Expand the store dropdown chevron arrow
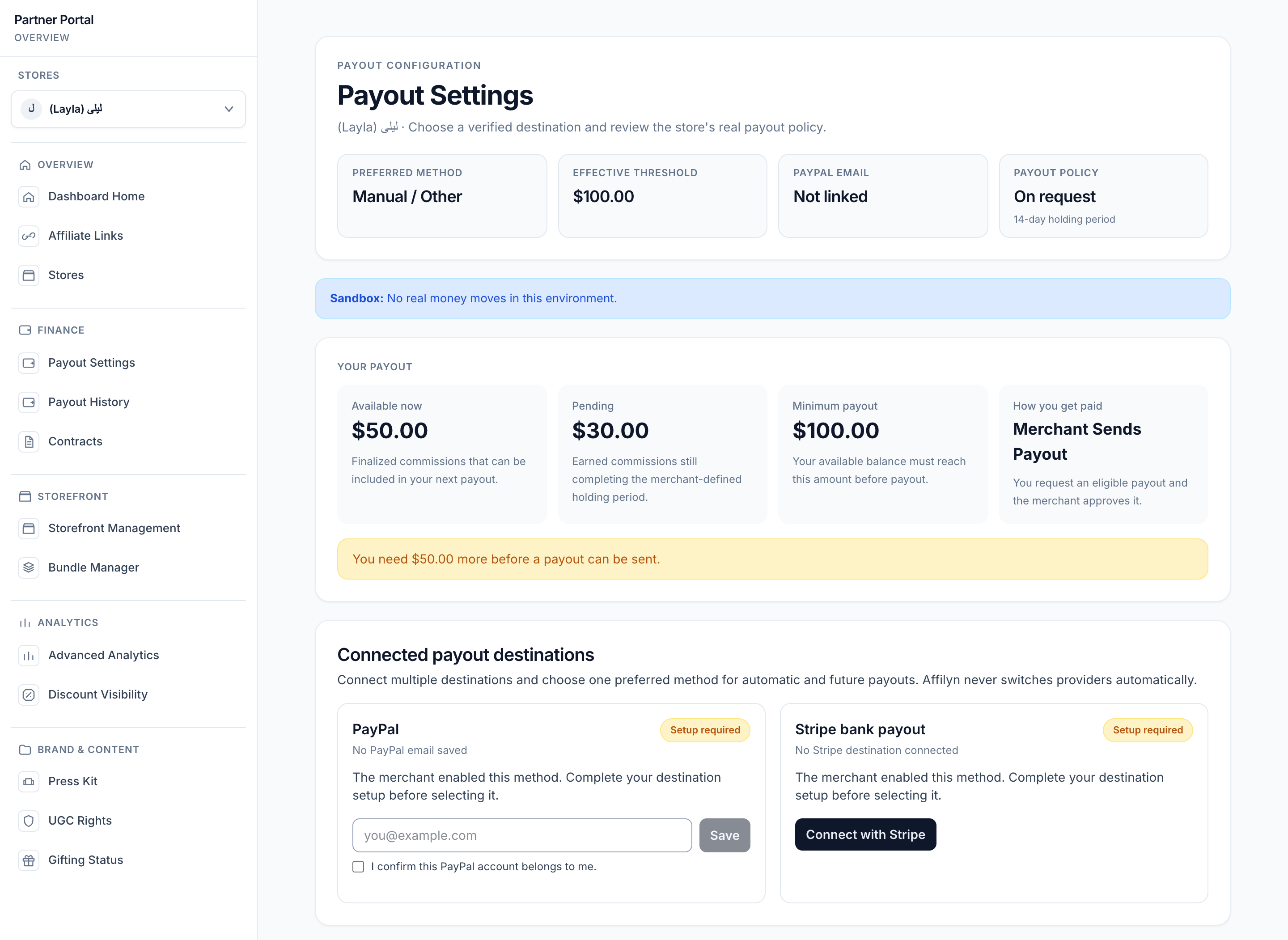1288x940 pixels. pyautogui.click(x=229, y=109)
